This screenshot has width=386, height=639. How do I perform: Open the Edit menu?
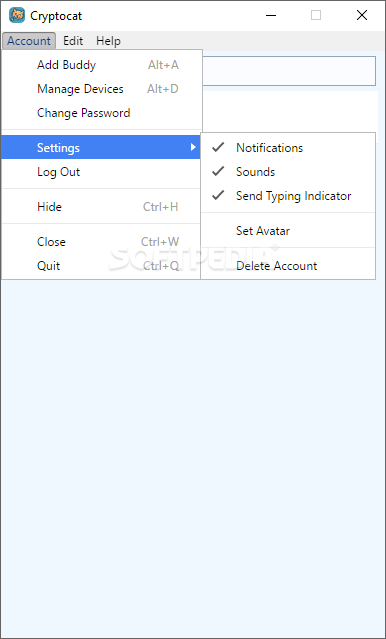[x=73, y=41]
